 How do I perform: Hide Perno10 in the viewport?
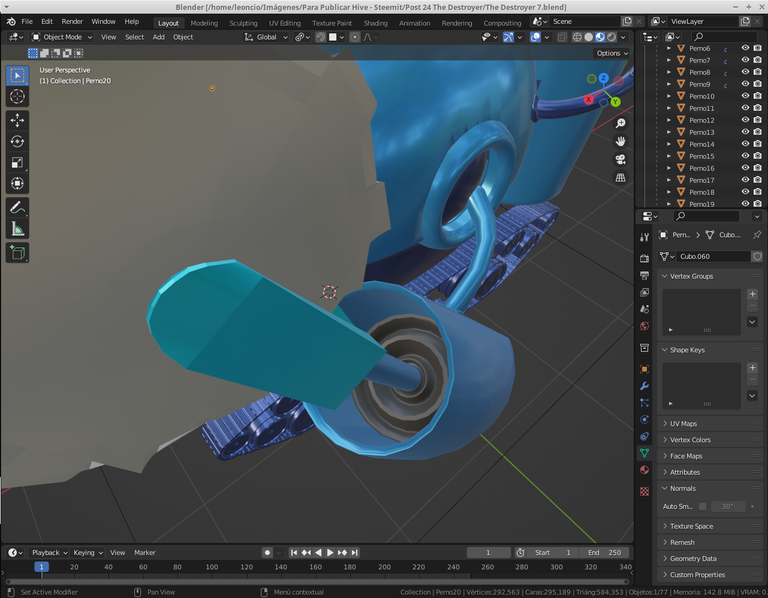coord(745,96)
